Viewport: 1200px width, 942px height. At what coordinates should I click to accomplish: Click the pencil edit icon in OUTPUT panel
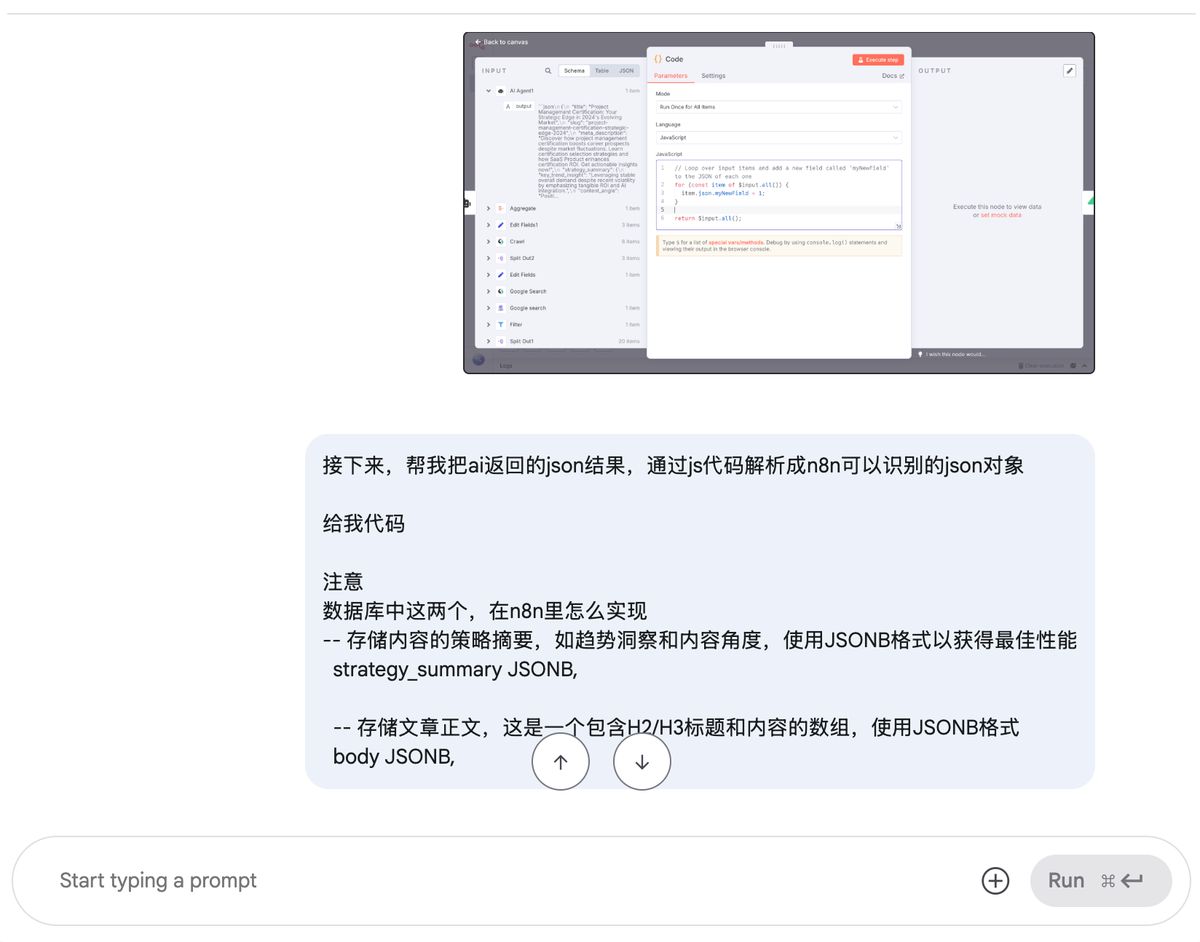1069,71
